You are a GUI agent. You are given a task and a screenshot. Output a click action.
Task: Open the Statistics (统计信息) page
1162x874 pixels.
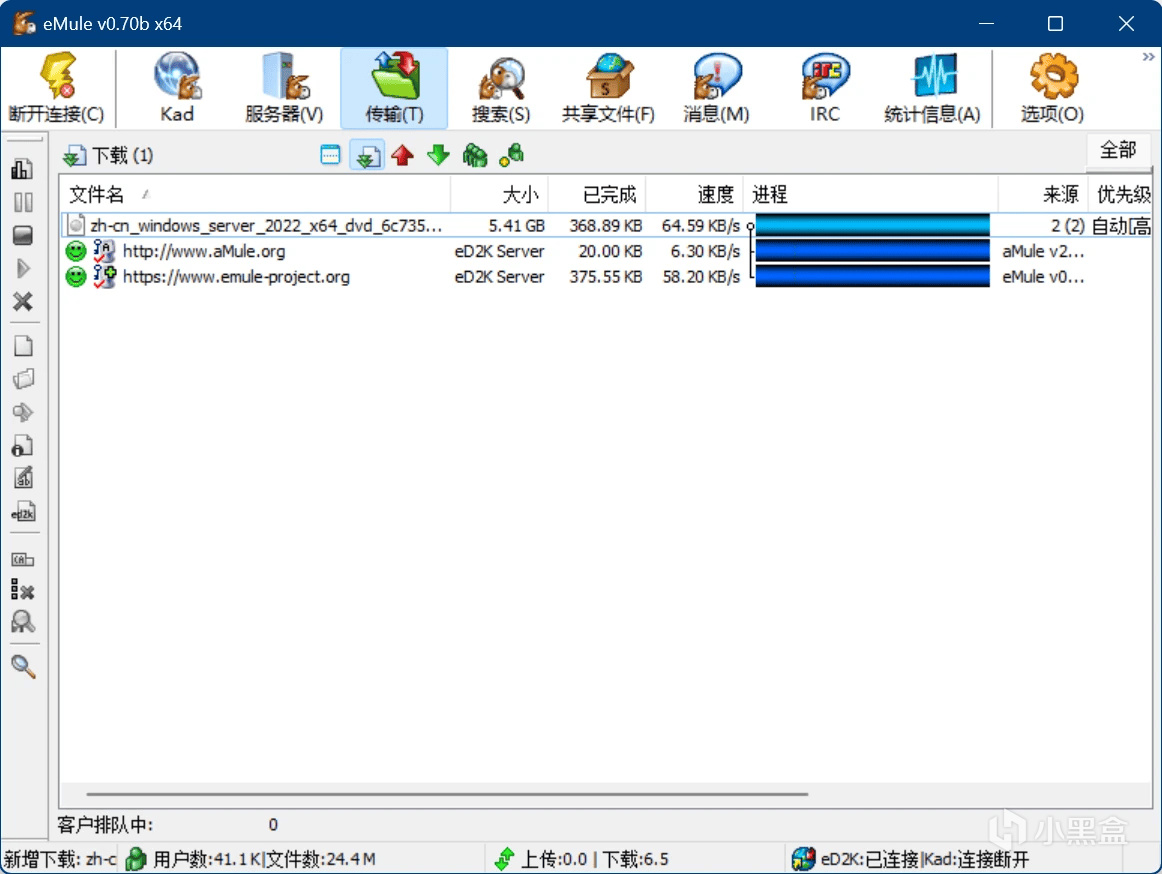(x=932, y=87)
